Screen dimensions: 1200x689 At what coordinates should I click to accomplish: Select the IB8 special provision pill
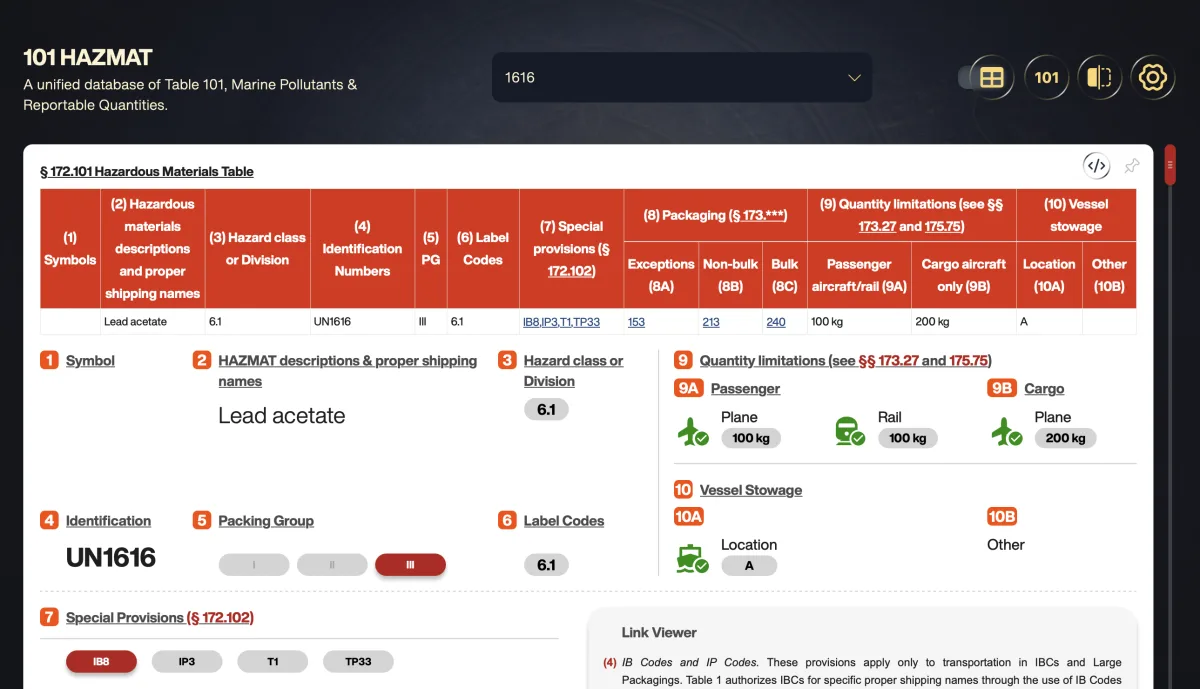tap(101, 661)
